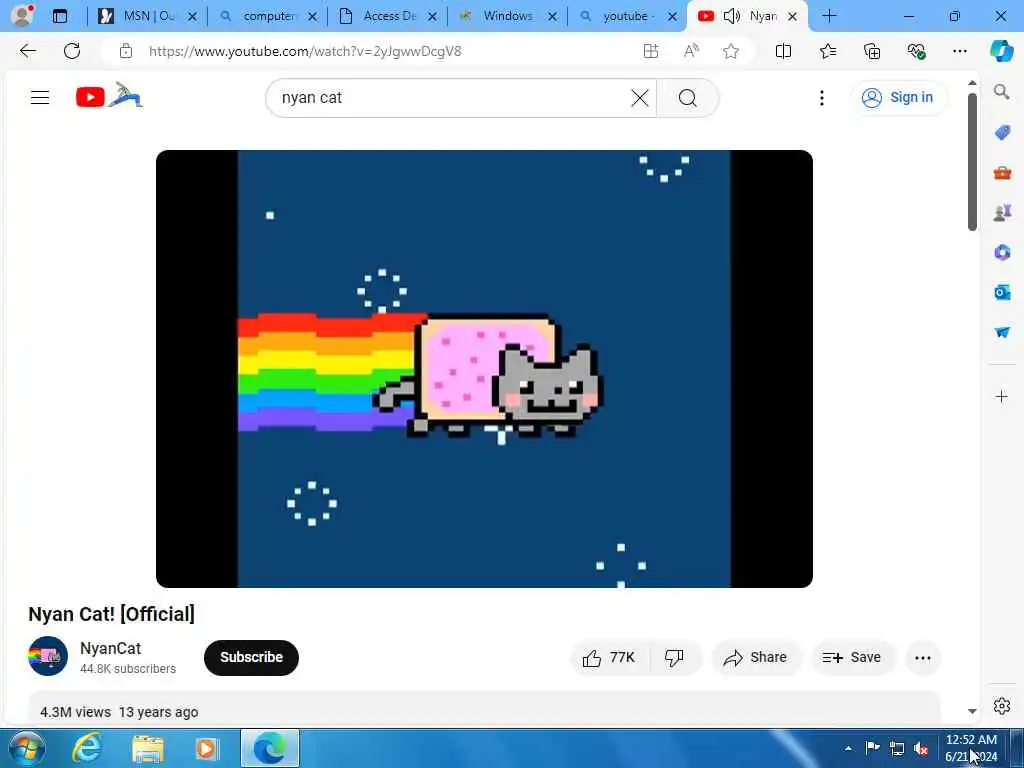Refresh the page
This screenshot has width=1024, height=768.
coord(72,51)
